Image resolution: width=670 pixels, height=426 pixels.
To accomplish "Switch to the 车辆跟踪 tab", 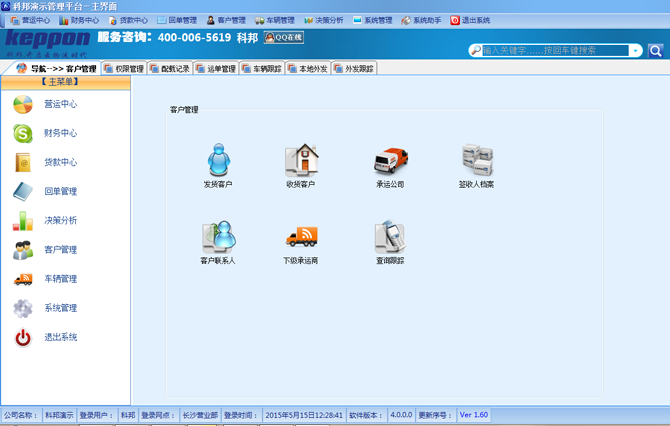I will [262, 69].
